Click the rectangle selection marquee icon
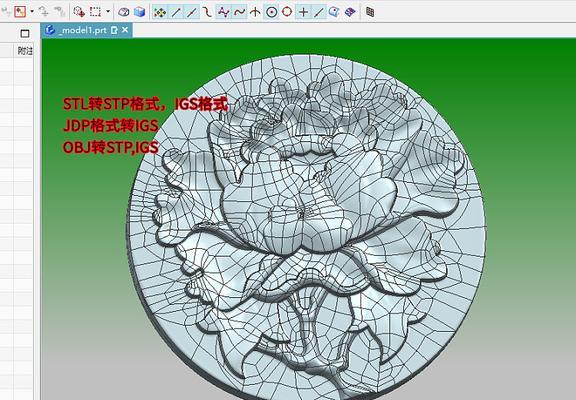 coord(96,12)
